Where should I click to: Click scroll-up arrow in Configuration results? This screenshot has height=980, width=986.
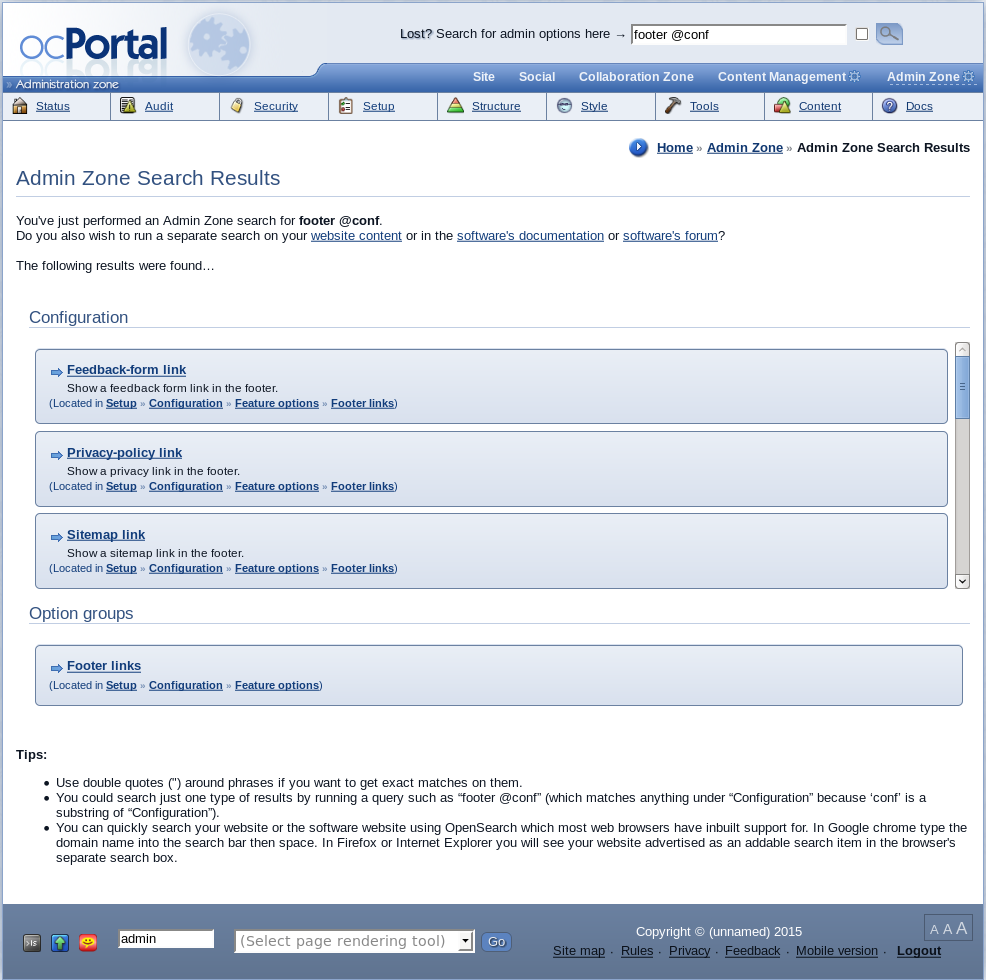(962, 350)
